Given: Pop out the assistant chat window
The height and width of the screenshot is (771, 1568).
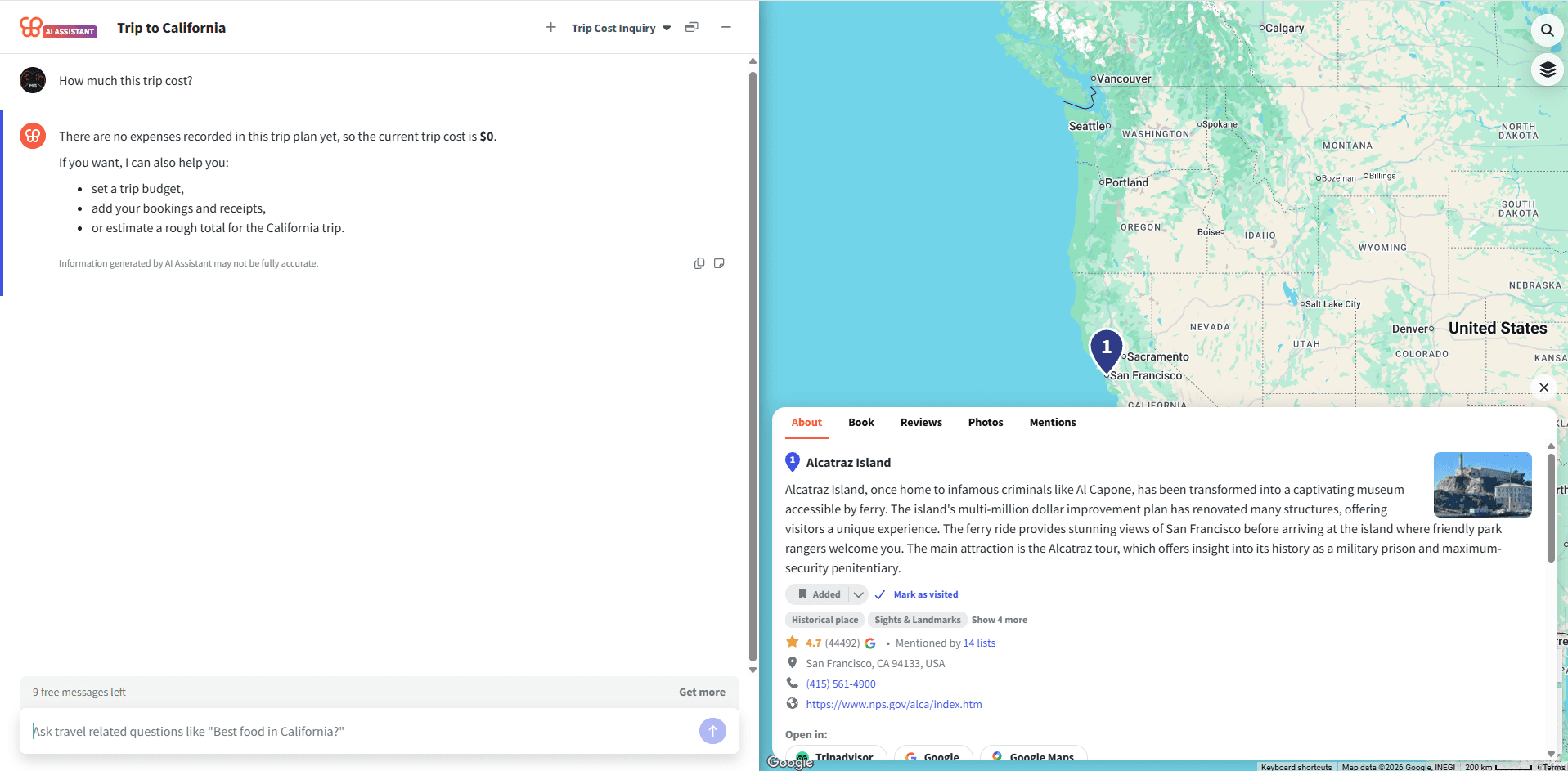Looking at the screenshot, I should pyautogui.click(x=691, y=27).
